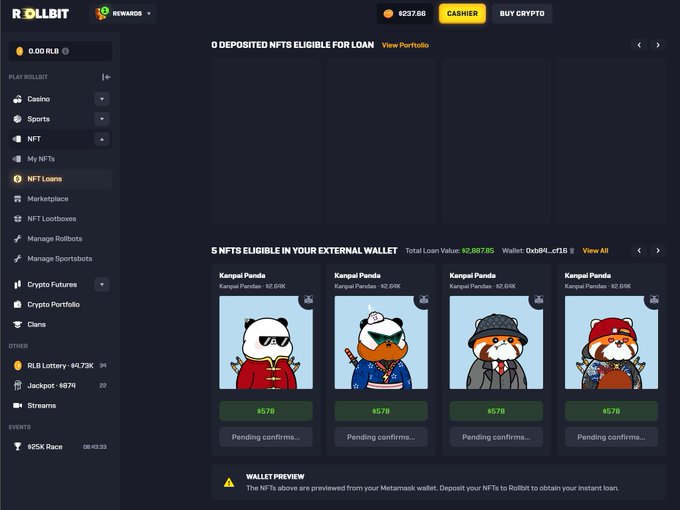680x510 pixels.
Task: Select the red-cap red panda NFT image
Action: tap(611, 343)
